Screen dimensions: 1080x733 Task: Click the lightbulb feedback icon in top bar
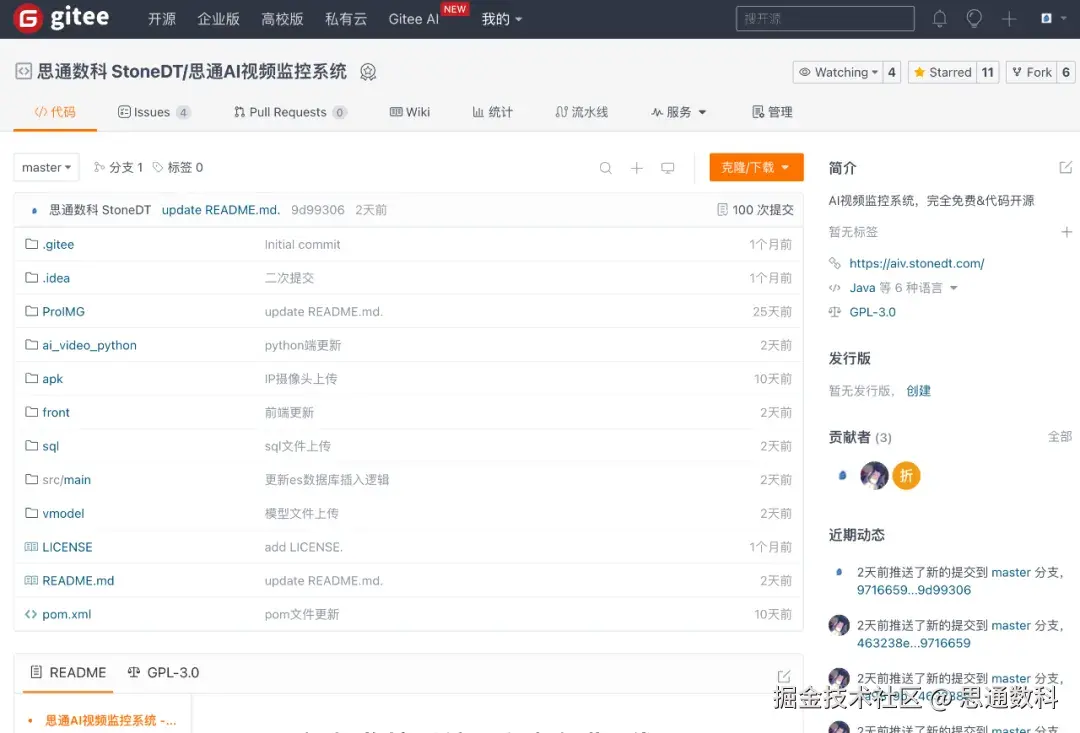pos(974,18)
